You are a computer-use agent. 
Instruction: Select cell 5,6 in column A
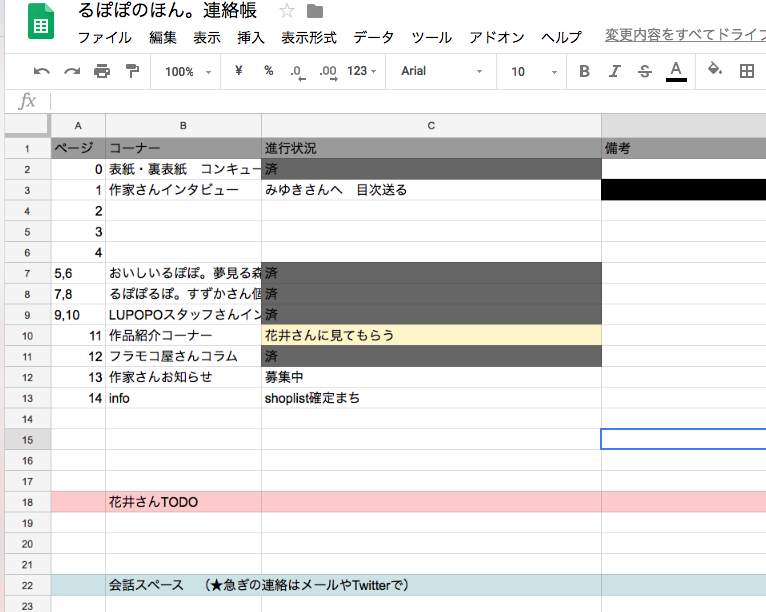click(x=78, y=273)
